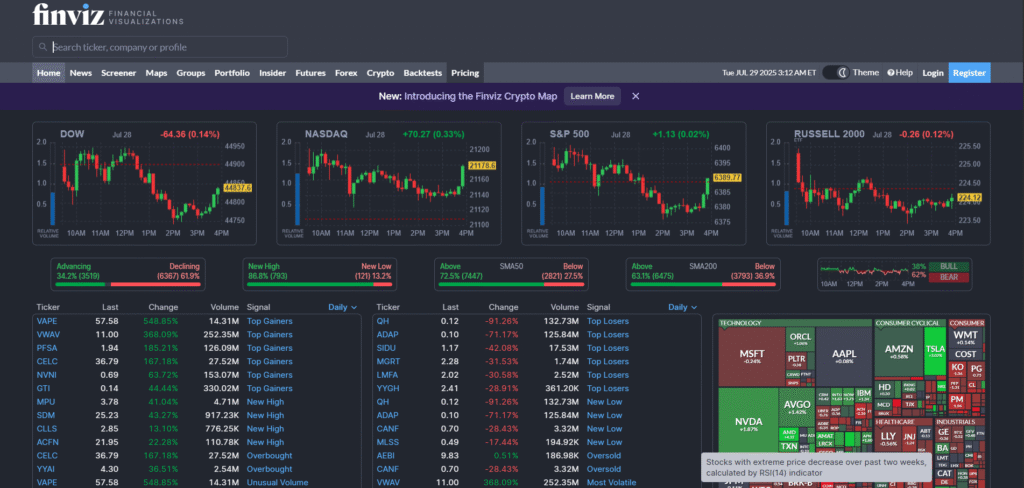Screen dimensions: 1024x488
Task: Expand left table Daily timeframe dropdown
Action: (343, 307)
